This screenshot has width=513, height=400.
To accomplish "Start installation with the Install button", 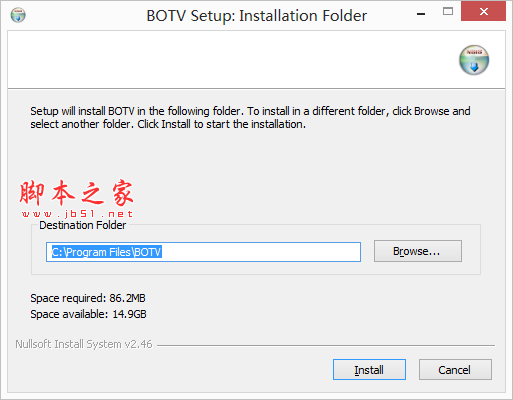I will tap(369, 369).
